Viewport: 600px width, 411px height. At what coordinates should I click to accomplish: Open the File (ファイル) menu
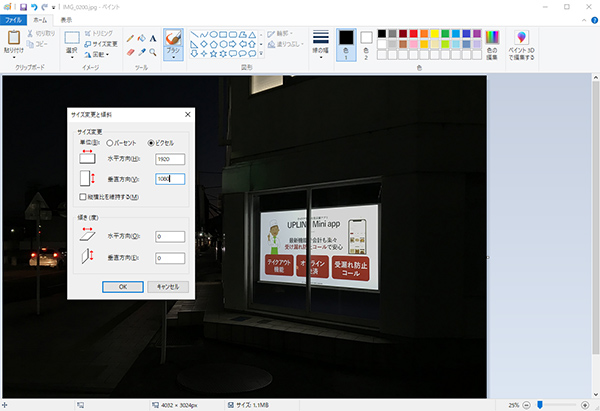pos(13,20)
